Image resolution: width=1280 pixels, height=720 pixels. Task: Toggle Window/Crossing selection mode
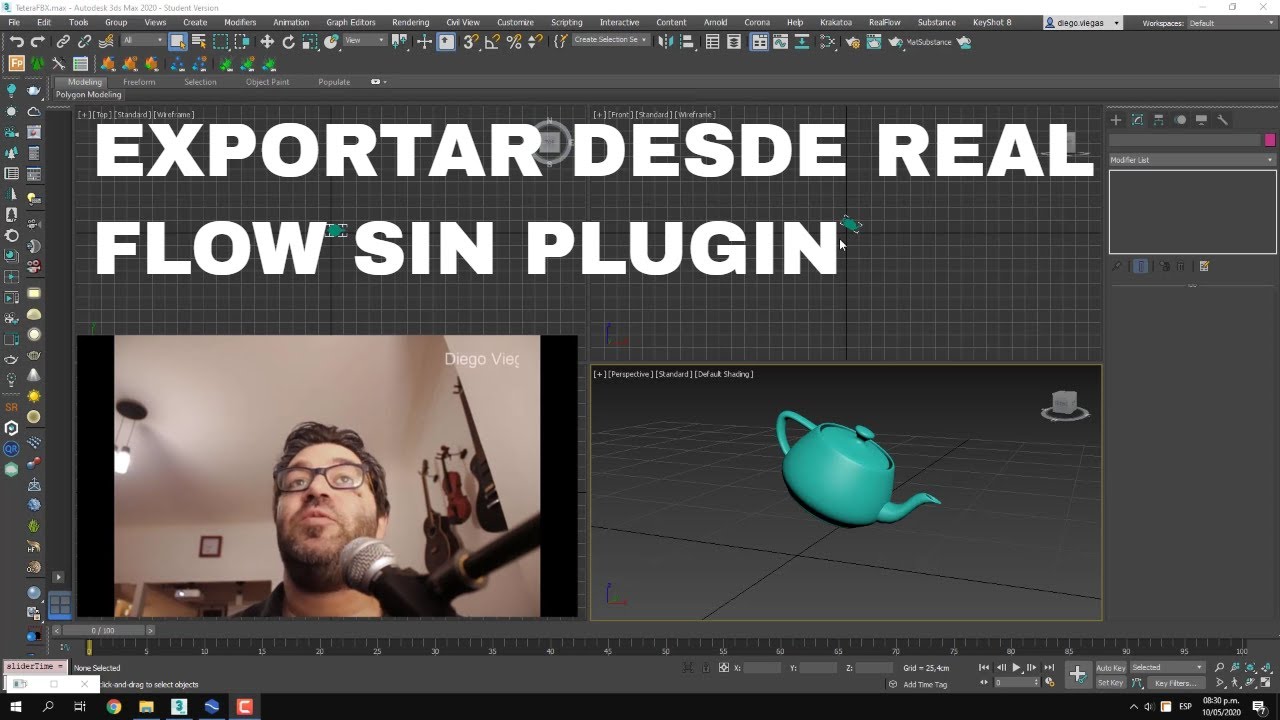(x=242, y=41)
